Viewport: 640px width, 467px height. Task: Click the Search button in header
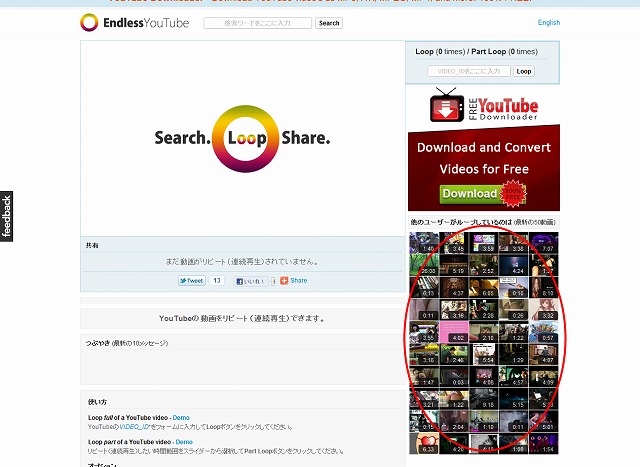[329, 23]
